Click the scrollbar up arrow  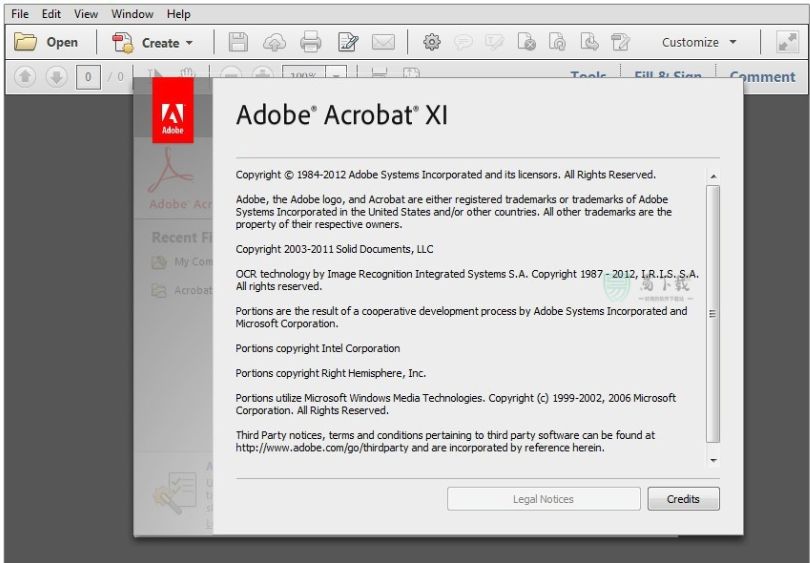click(713, 177)
